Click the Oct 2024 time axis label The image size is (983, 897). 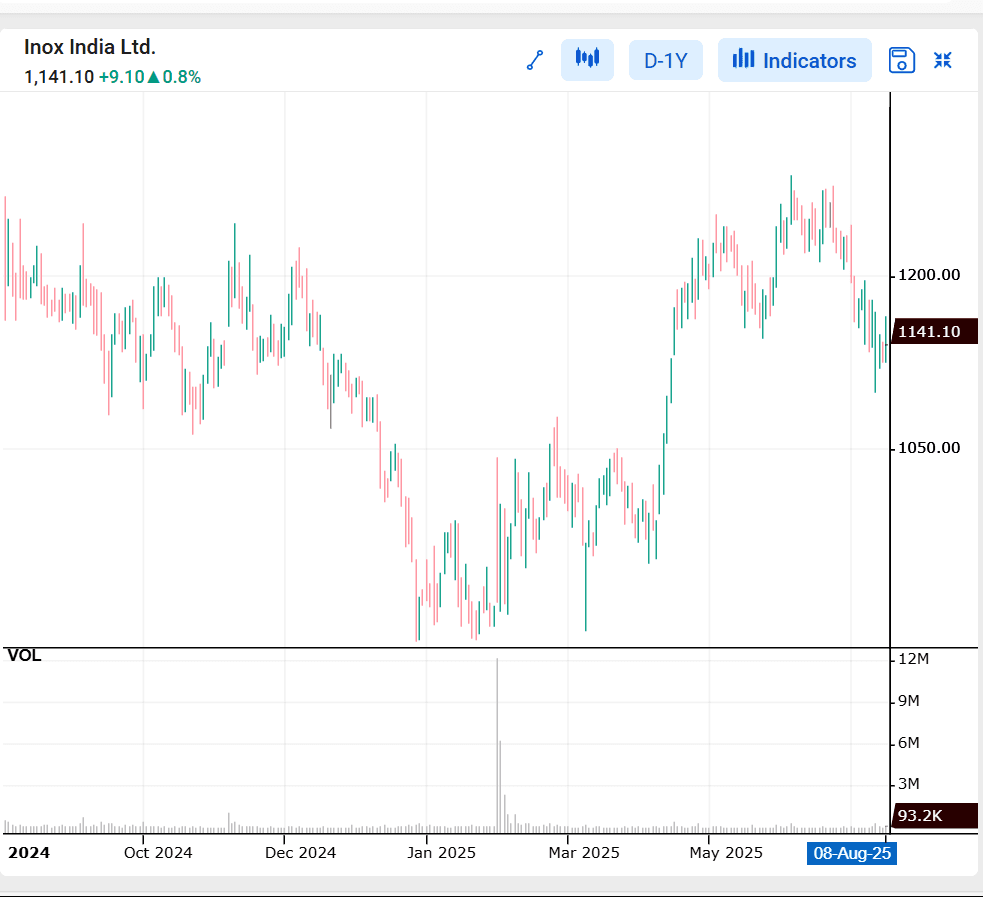pos(158,853)
